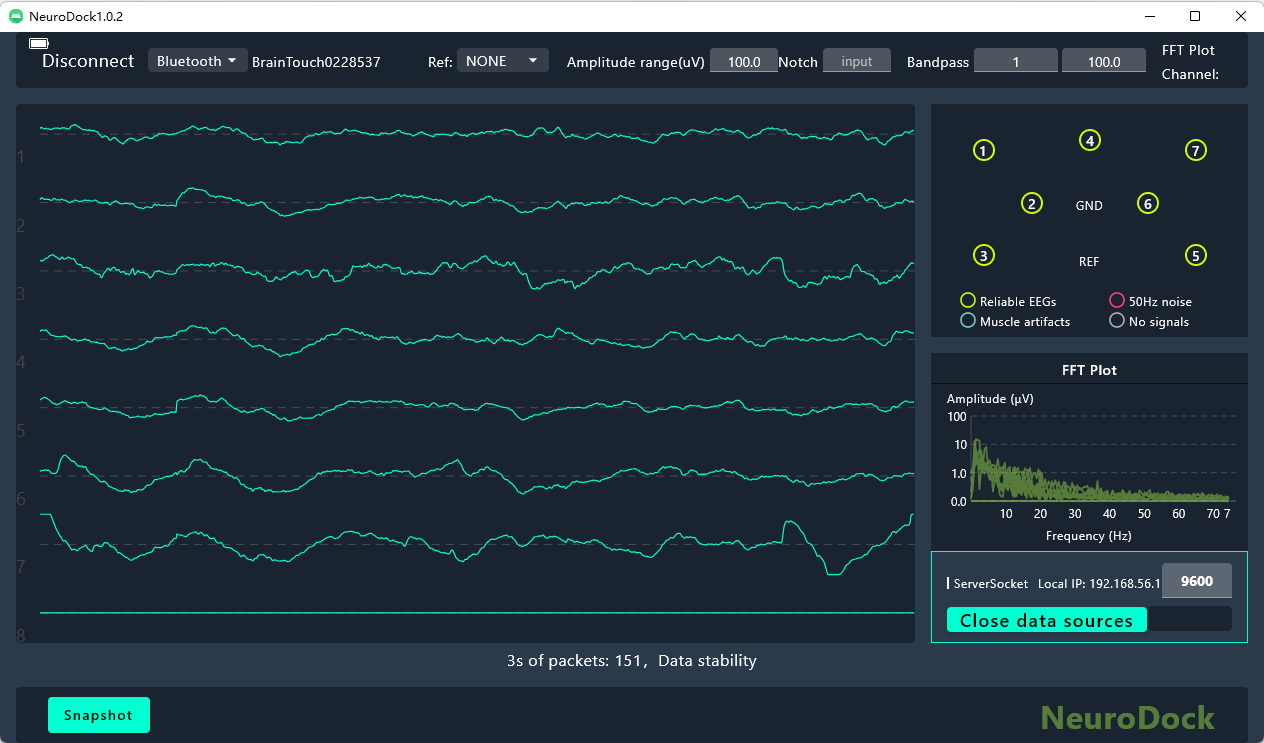1264x743 pixels.
Task: Click electrode 7 indicator circle
Action: (1196, 151)
